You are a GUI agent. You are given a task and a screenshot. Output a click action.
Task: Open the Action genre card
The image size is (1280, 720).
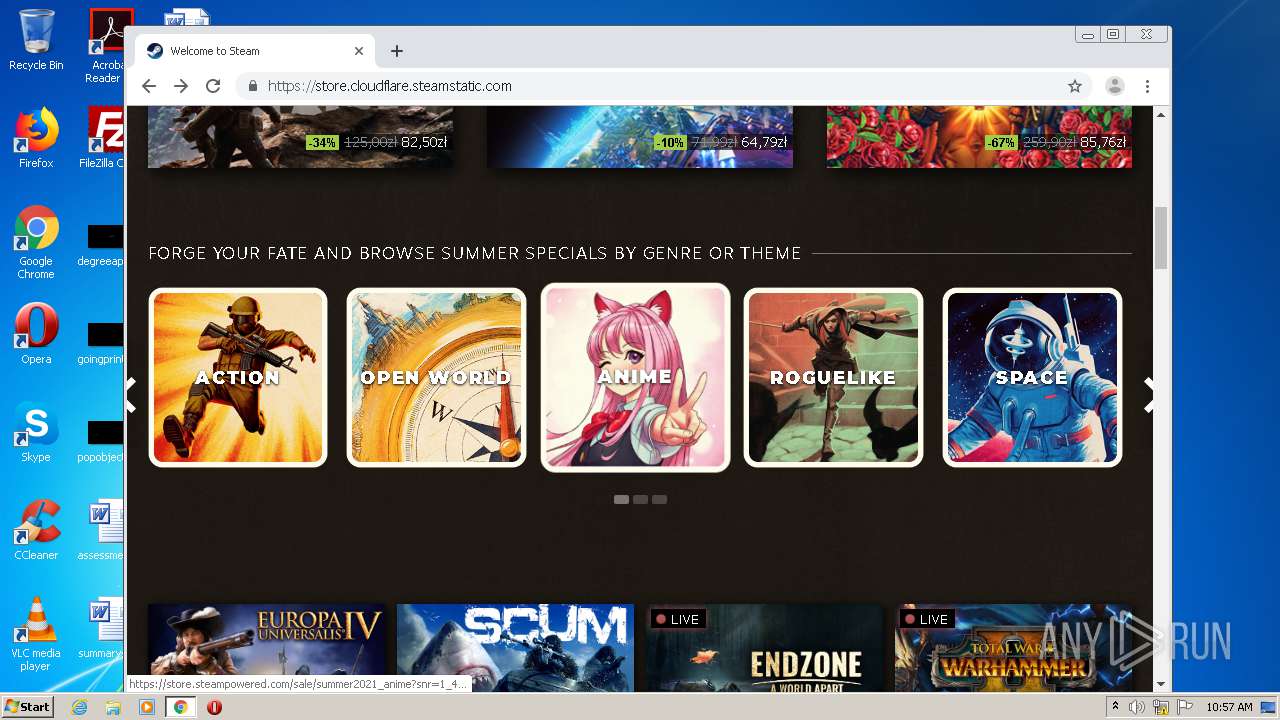coord(238,378)
